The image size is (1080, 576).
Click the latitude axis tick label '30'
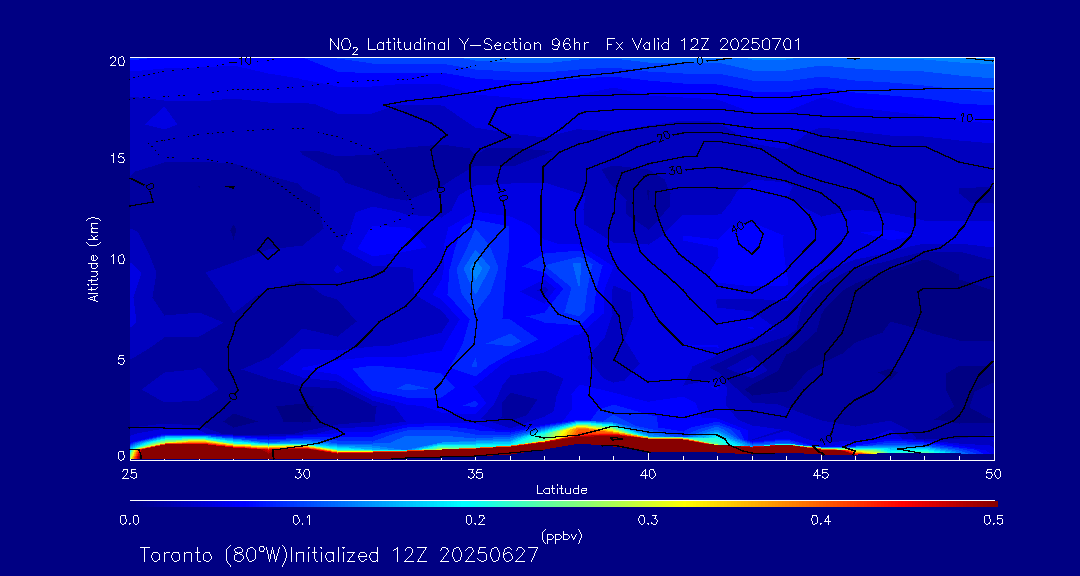302,473
